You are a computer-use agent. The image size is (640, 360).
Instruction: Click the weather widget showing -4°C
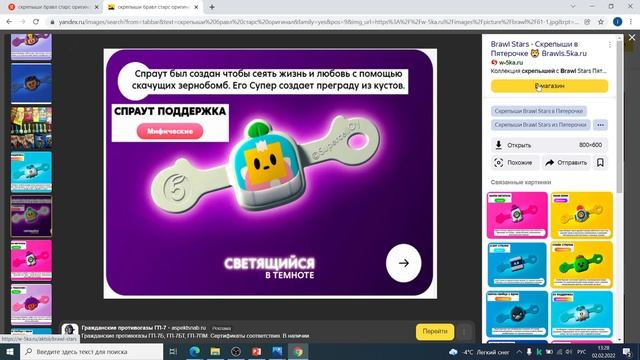pyautogui.click(x=479, y=352)
